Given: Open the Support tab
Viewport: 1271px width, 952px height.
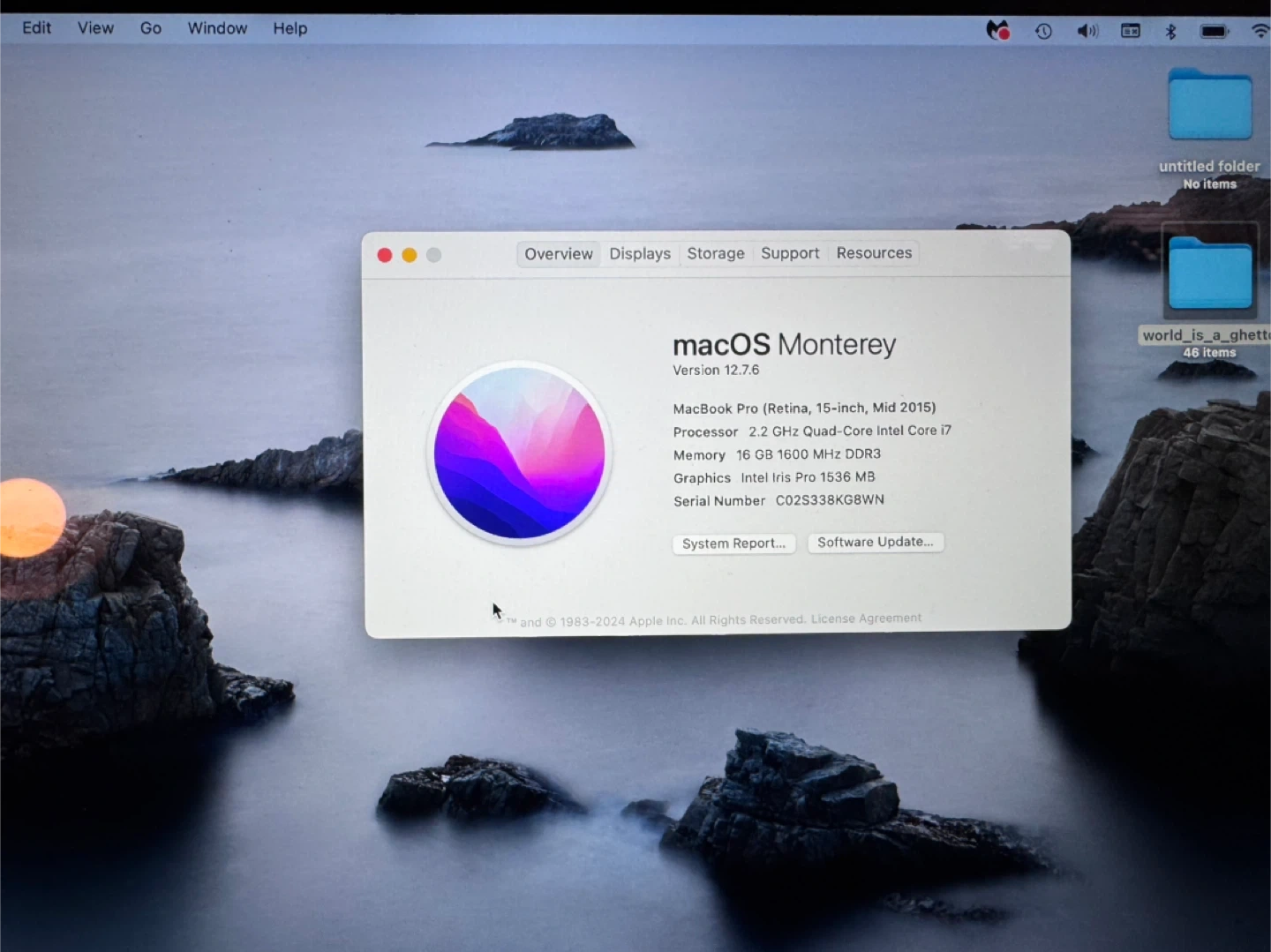Looking at the screenshot, I should pyautogui.click(x=790, y=253).
